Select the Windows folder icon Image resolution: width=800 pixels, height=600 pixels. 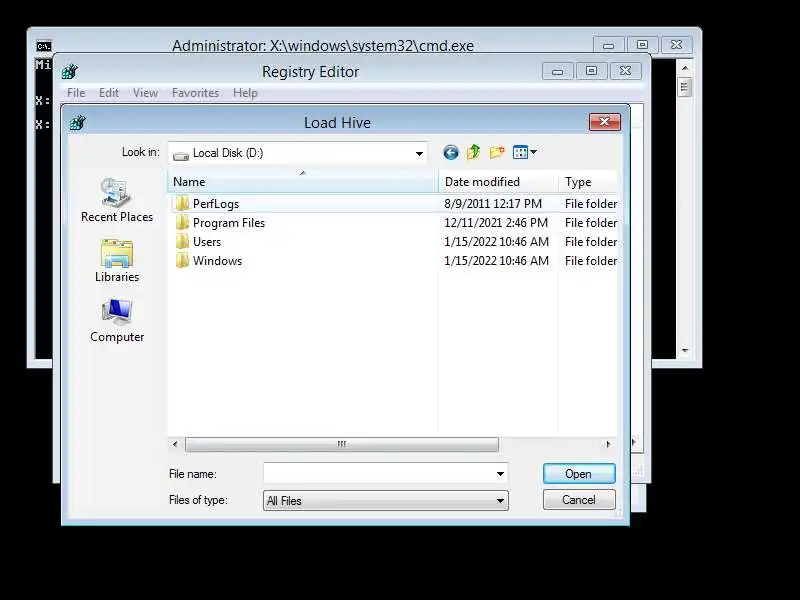pyautogui.click(x=182, y=260)
